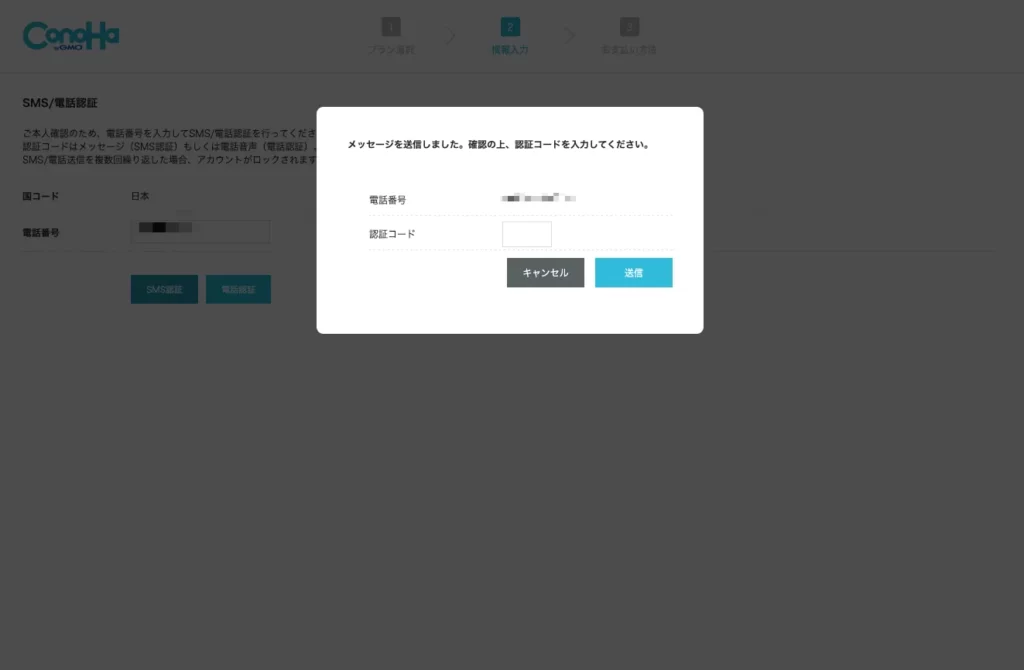This screenshot has width=1024, height=670.
Task: Click the キャンセル cancel button
Action: tap(545, 272)
